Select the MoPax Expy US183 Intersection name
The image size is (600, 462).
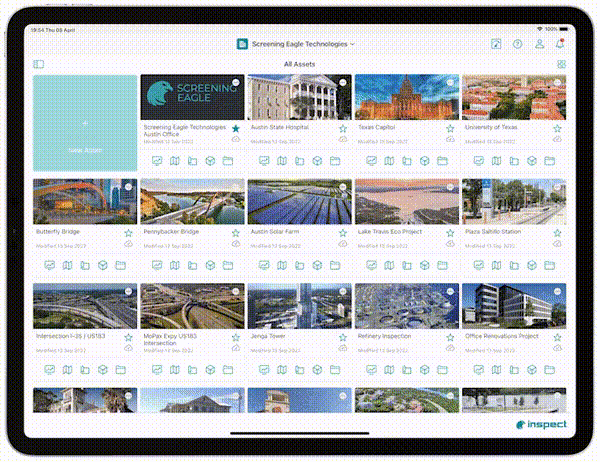tap(170, 340)
